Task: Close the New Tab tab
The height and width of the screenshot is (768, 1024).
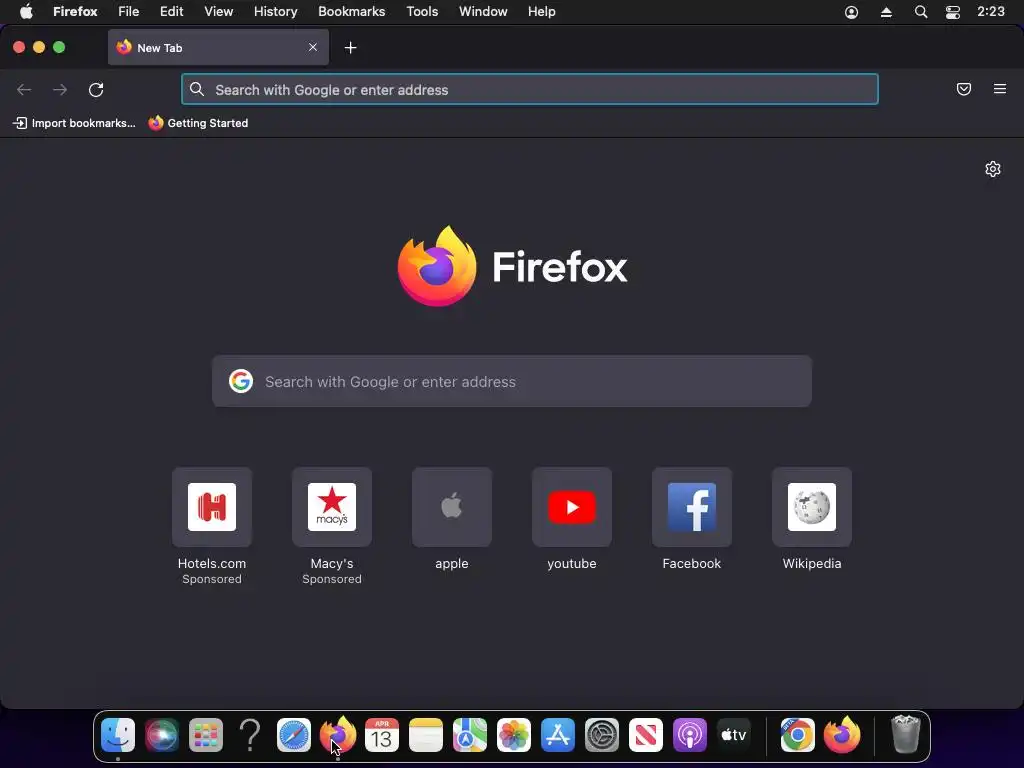Action: click(x=313, y=47)
